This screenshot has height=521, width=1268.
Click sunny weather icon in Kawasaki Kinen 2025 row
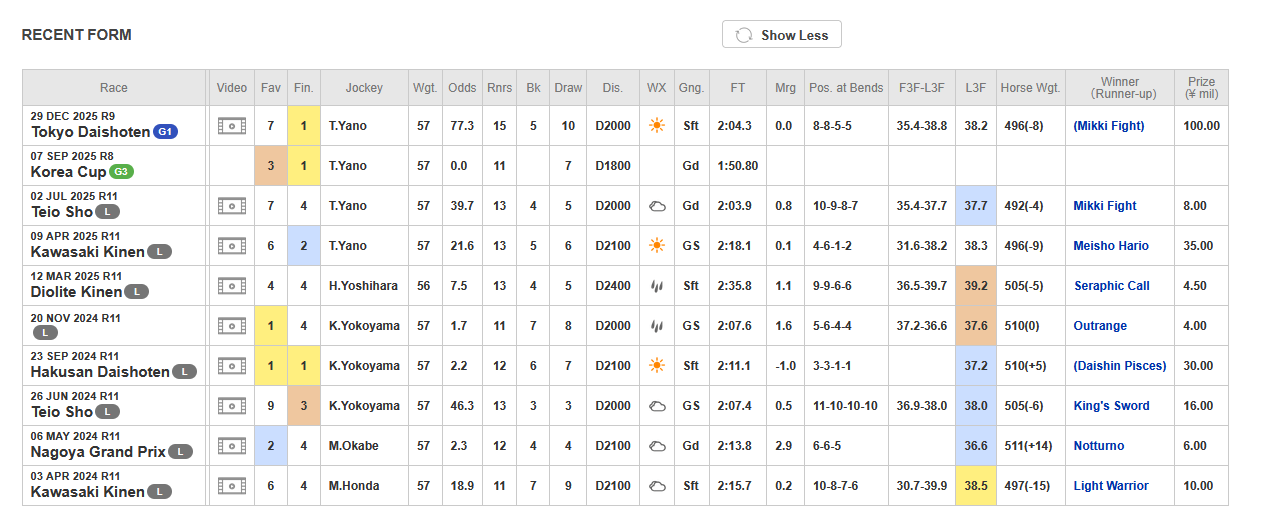(656, 246)
